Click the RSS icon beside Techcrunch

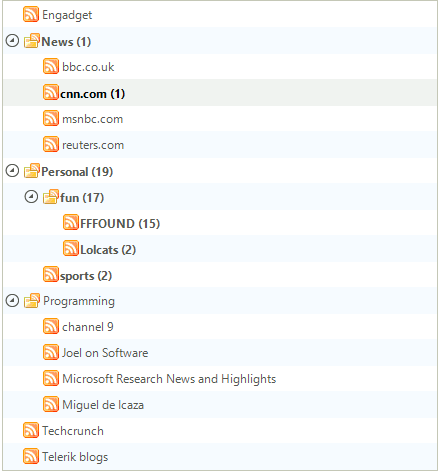click(x=31, y=430)
